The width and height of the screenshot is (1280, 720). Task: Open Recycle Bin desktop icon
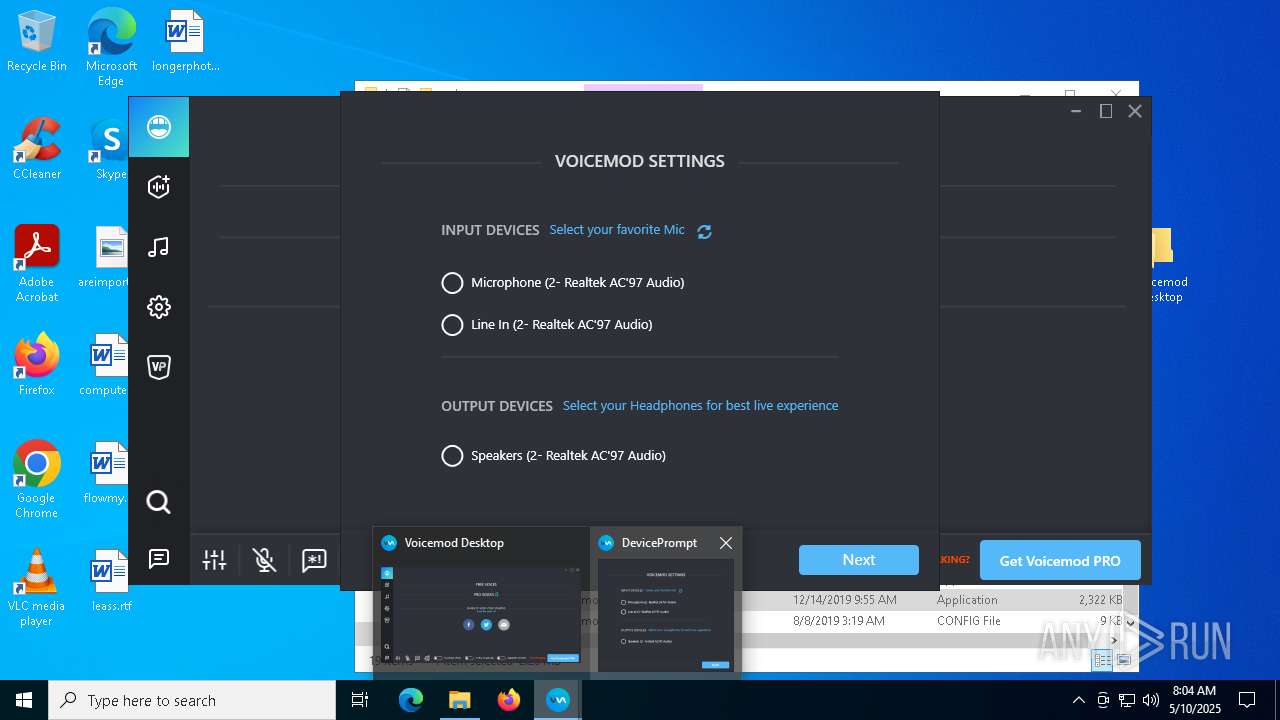click(37, 42)
